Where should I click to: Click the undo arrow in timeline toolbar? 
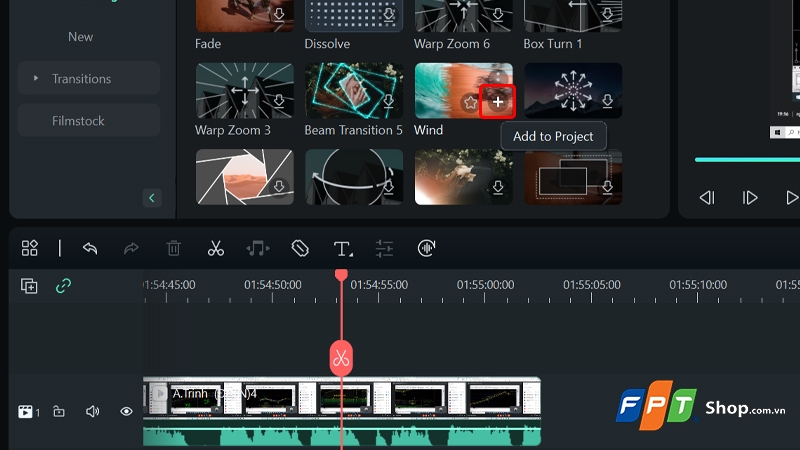click(x=90, y=248)
